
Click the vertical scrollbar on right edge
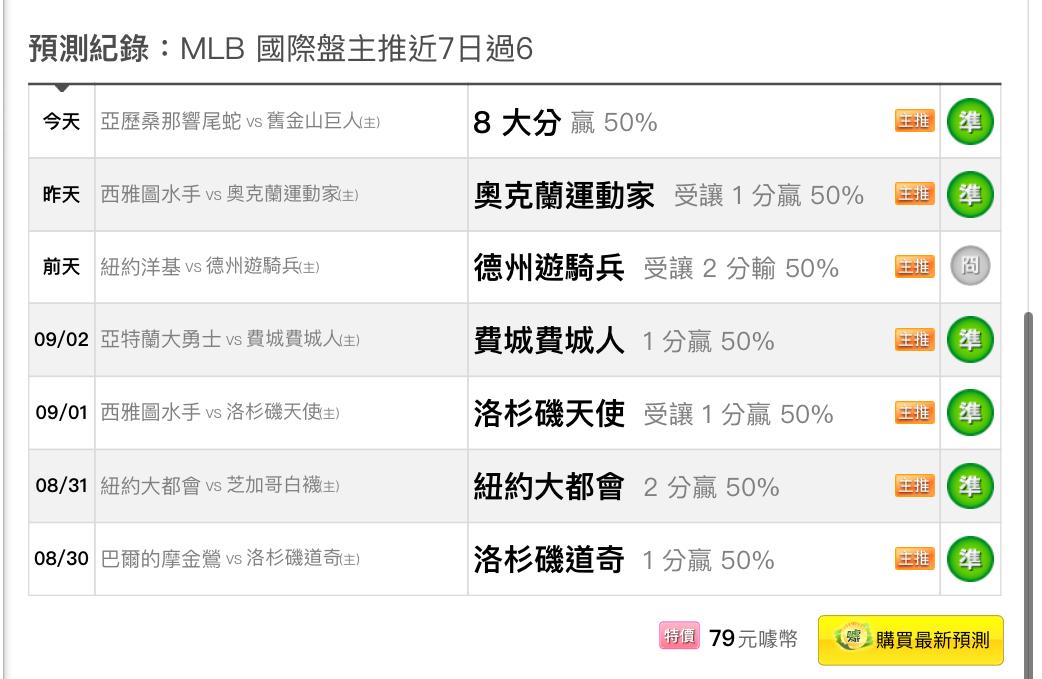click(1029, 492)
